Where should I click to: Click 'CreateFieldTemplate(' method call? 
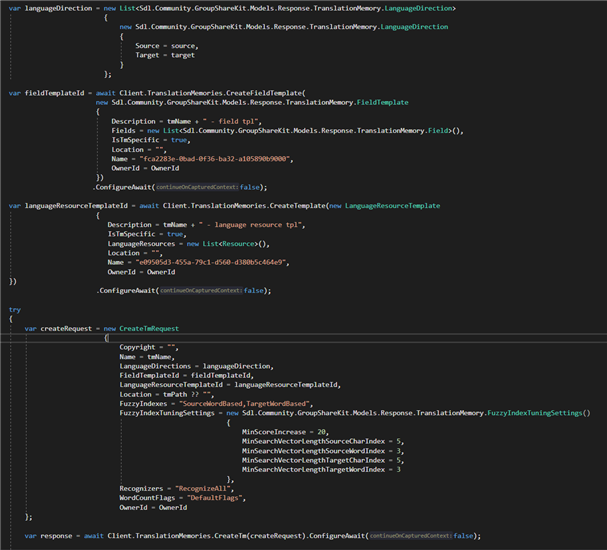pyautogui.click(x=266, y=93)
